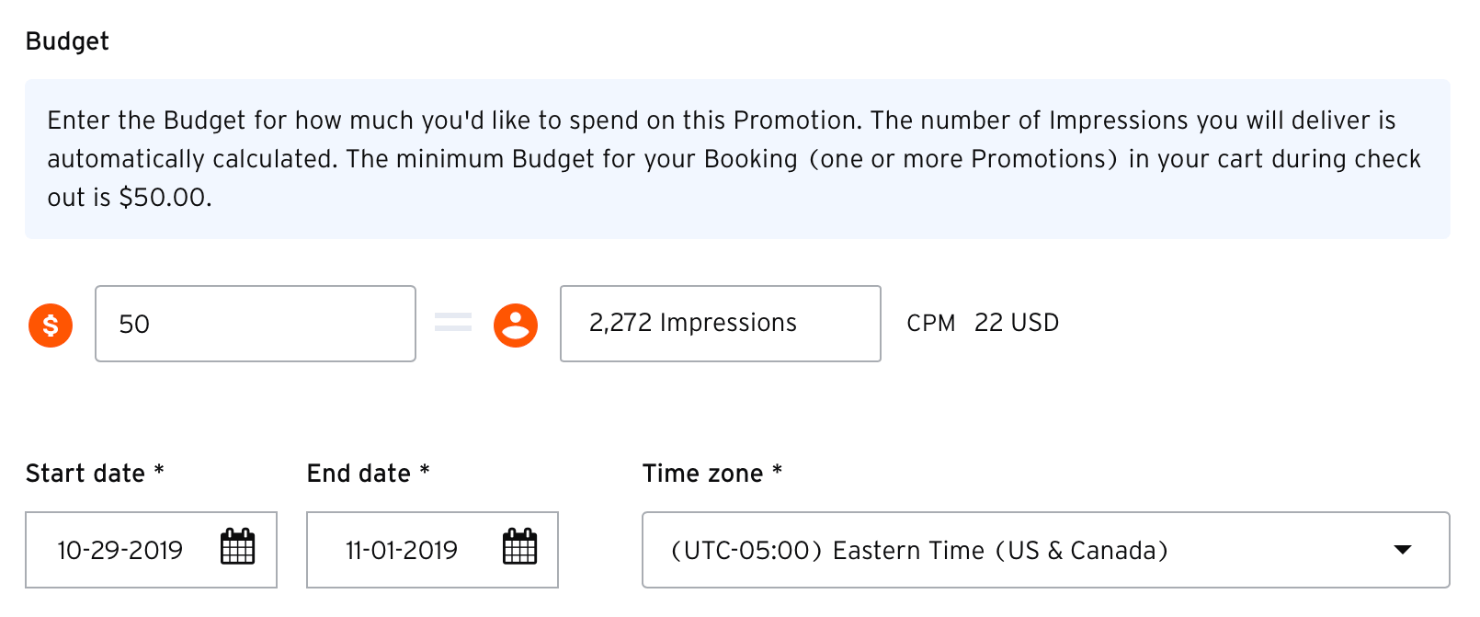The width and height of the screenshot is (1480, 617).
Task: Open the Start date calendar icon
Action: point(237,548)
